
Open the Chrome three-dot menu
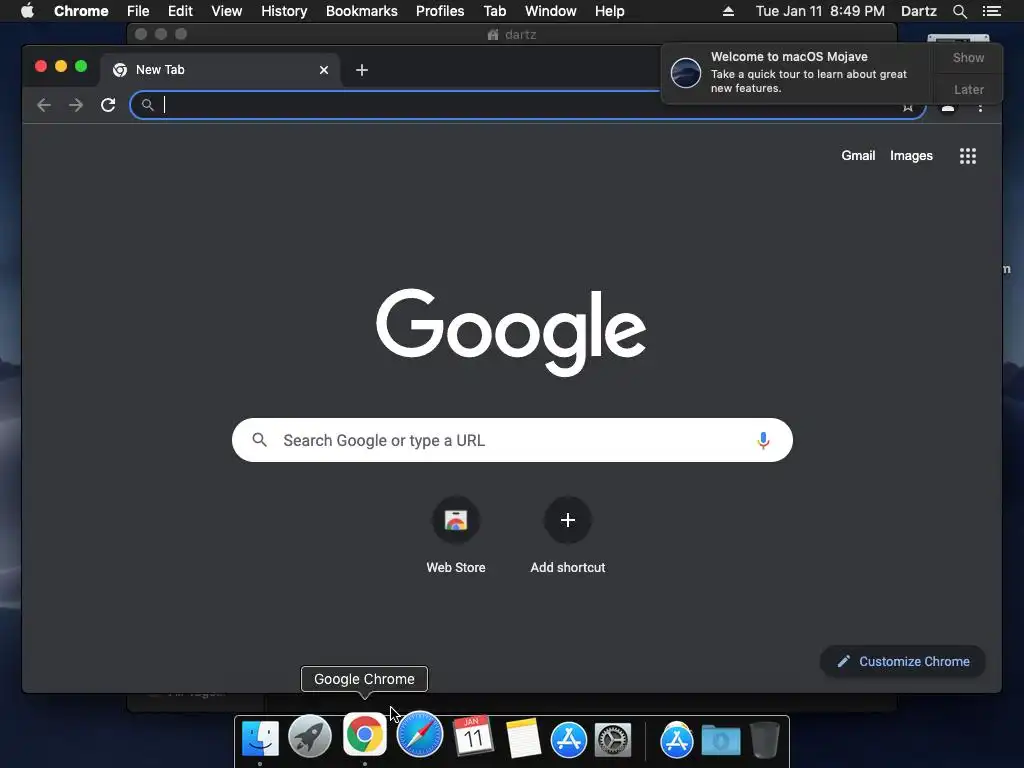(980, 108)
